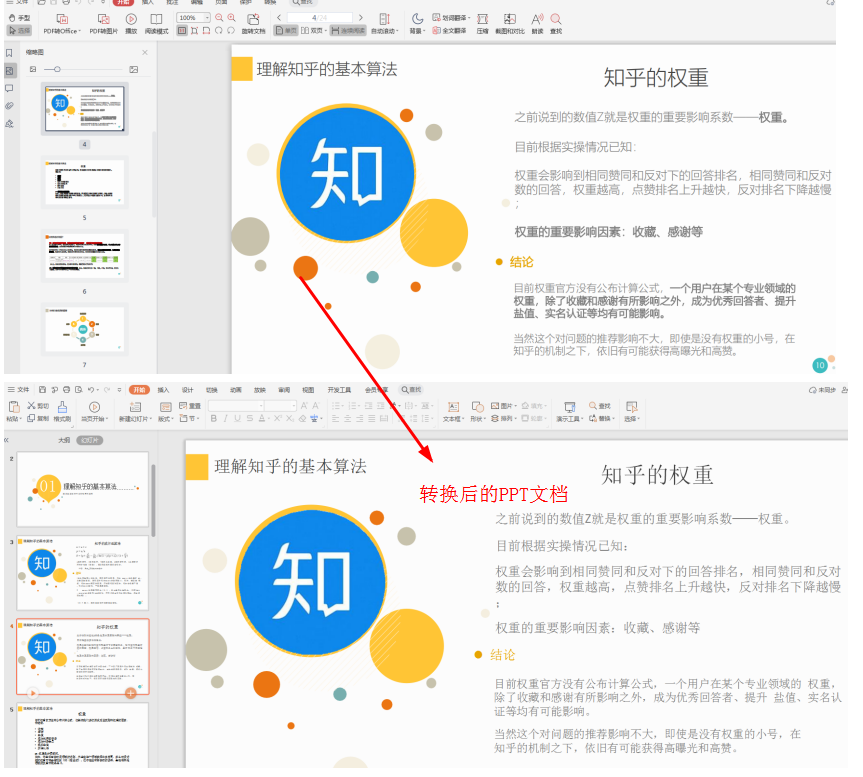Click Cut button in PPT ribbon
The image size is (863, 777).
(x=39, y=406)
